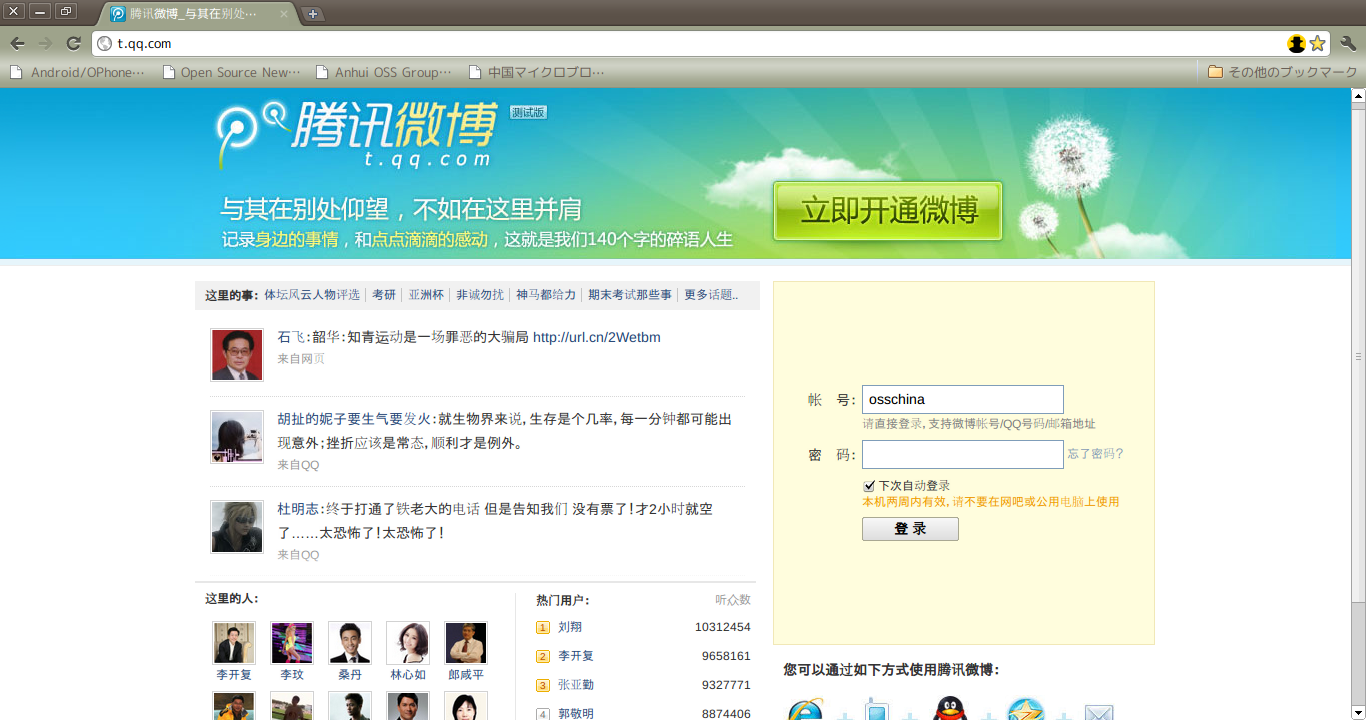Image resolution: width=1366 pixels, height=720 pixels.
Task: Open a new tab with the plus button
Action: (313, 14)
